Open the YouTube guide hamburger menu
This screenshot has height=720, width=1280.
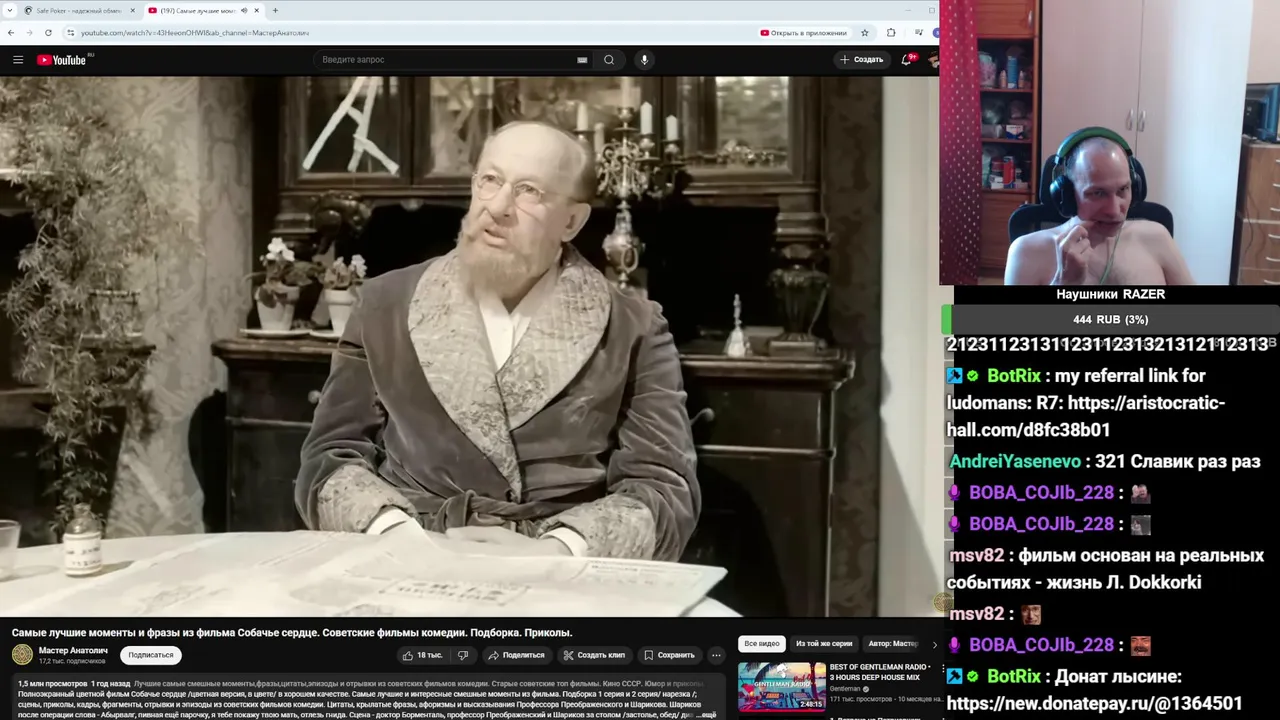coord(18,60)
